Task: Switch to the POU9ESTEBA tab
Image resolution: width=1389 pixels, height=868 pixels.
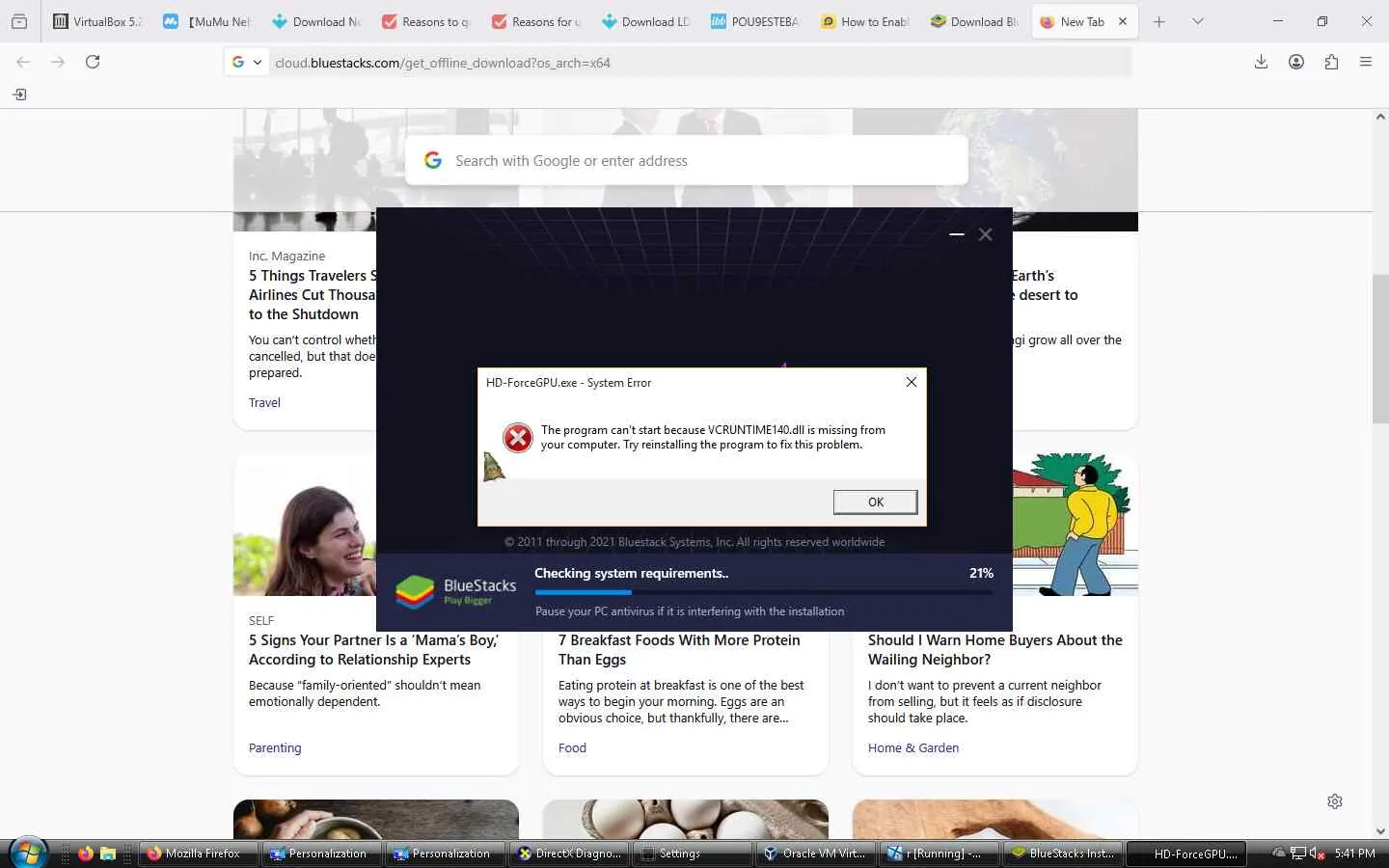Action: coord(755,21)
